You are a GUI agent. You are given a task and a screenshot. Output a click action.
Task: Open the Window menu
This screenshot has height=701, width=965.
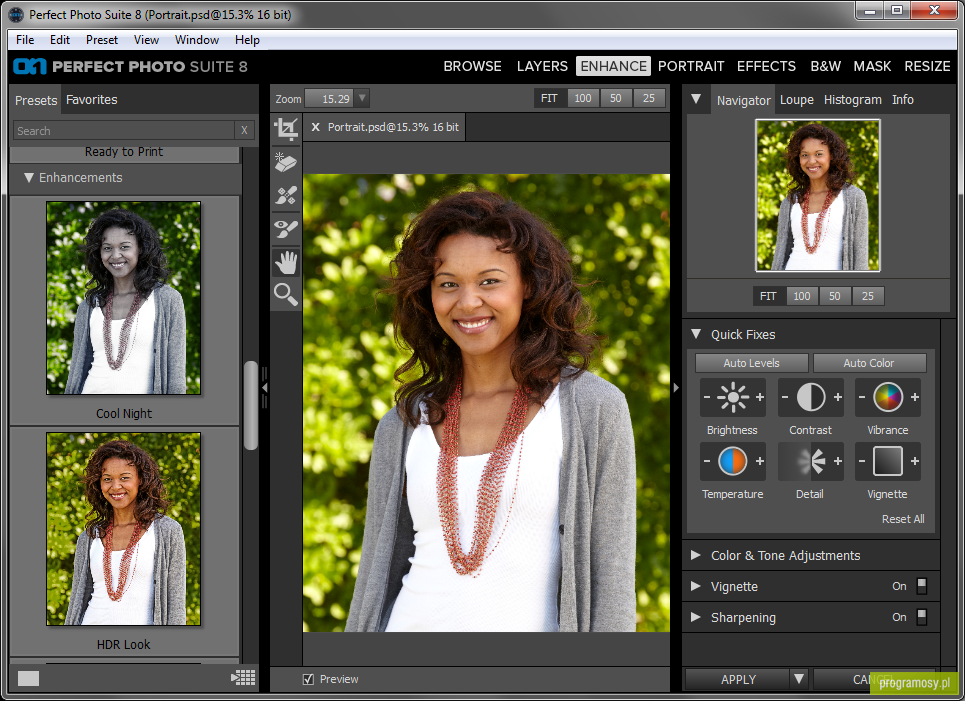(197, 39)
